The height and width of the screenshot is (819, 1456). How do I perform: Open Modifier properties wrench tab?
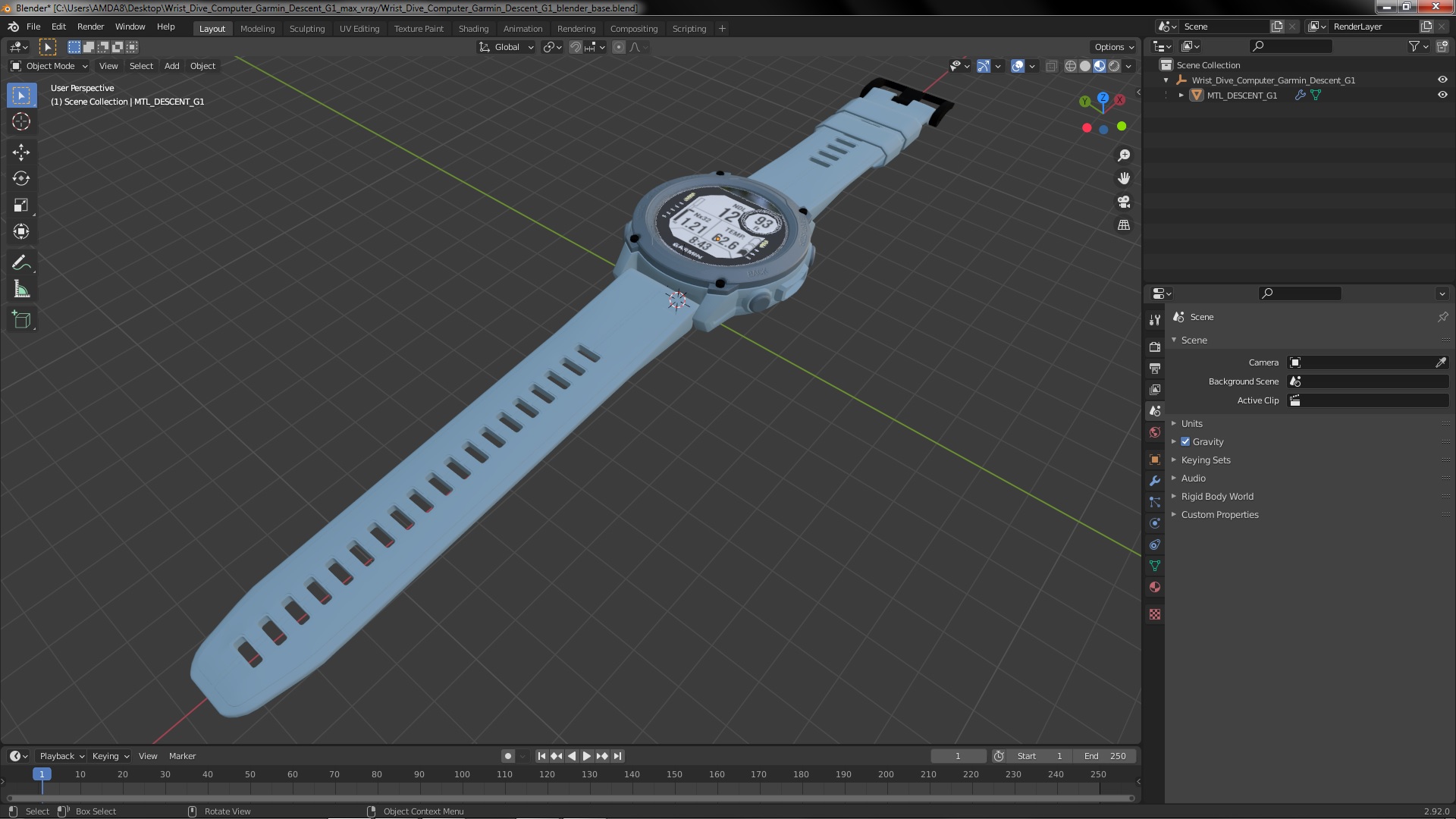pyautogui.click(x=1155, y=481)
